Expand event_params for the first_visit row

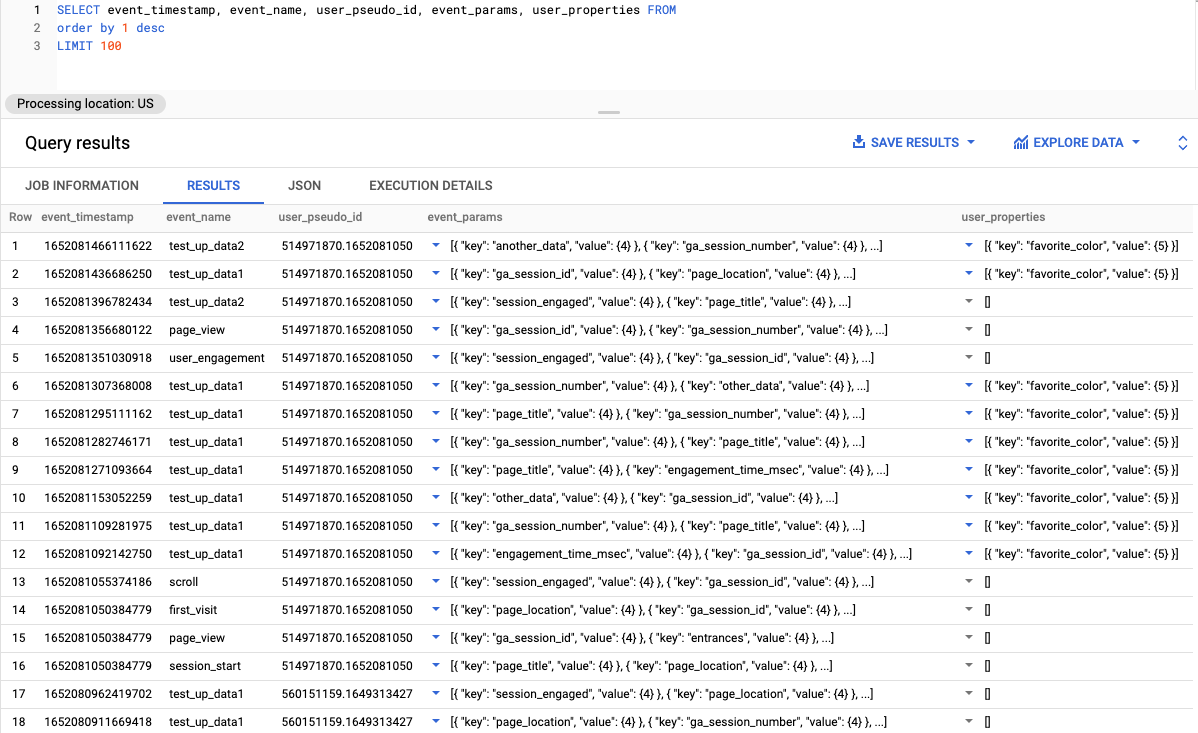click(x=434, y=609)
